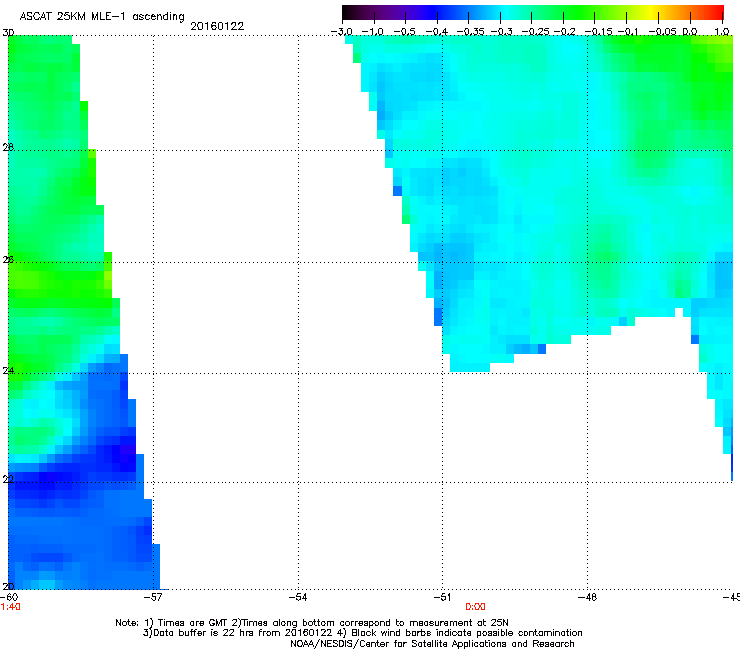The width and height of the screenshot is (740, 650).
Task: Click the "-0.35" color bar label
Action: (471, 32)
